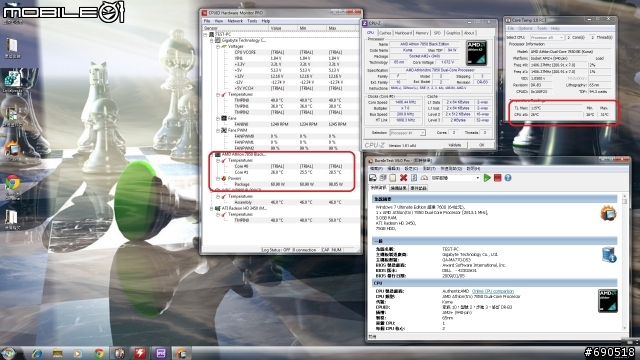Click the Windows Start button
Image resolution: width=640 pixels, height=360 pixels.
[9, 353]
